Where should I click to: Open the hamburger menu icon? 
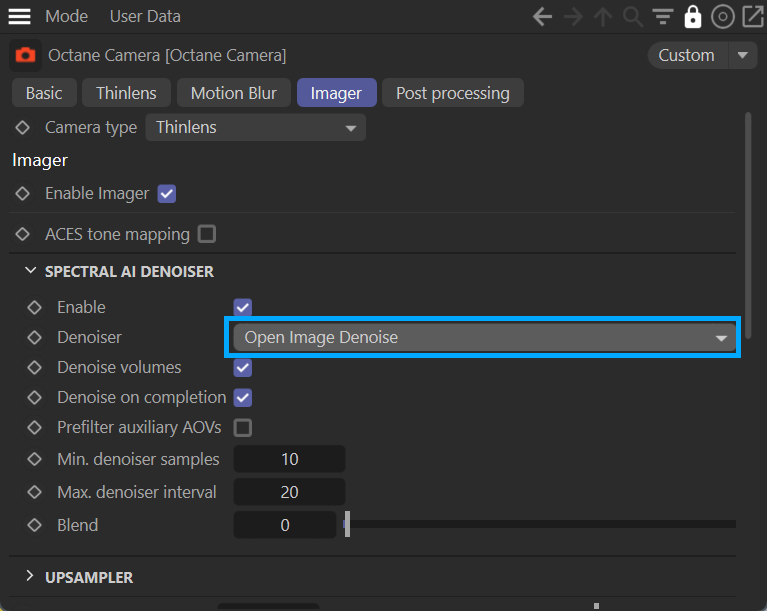click(20, 17)
